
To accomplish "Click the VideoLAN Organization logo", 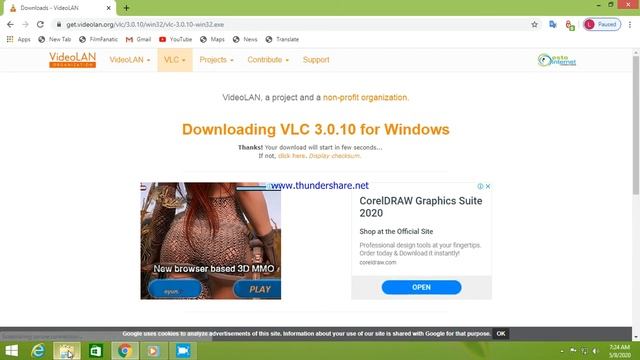I will [x=72, y=60].
